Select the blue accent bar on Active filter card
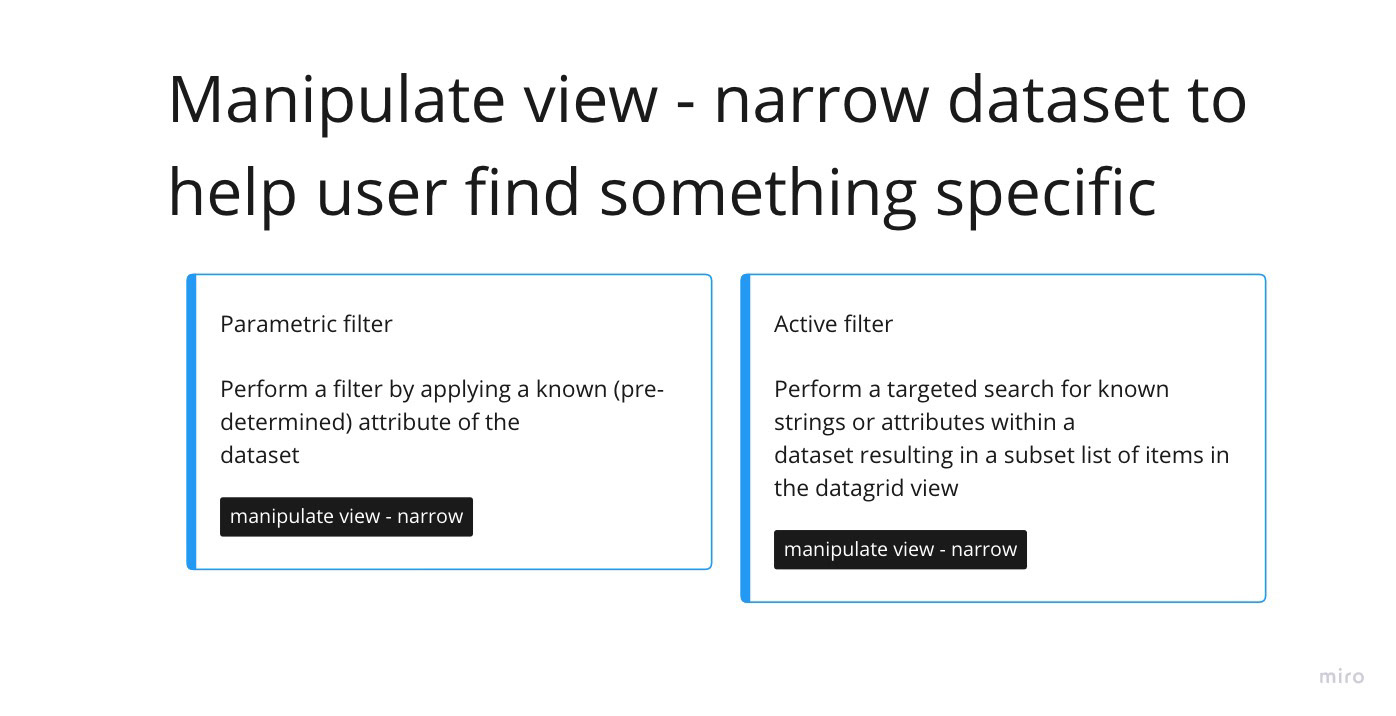The image size is (1396, 716). (745, 438)
